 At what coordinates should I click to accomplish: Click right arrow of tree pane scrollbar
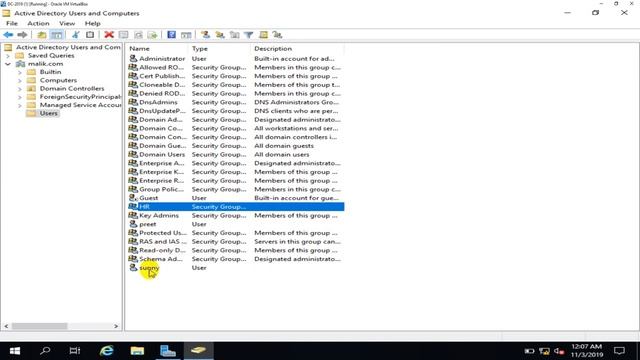click(116, 326)
